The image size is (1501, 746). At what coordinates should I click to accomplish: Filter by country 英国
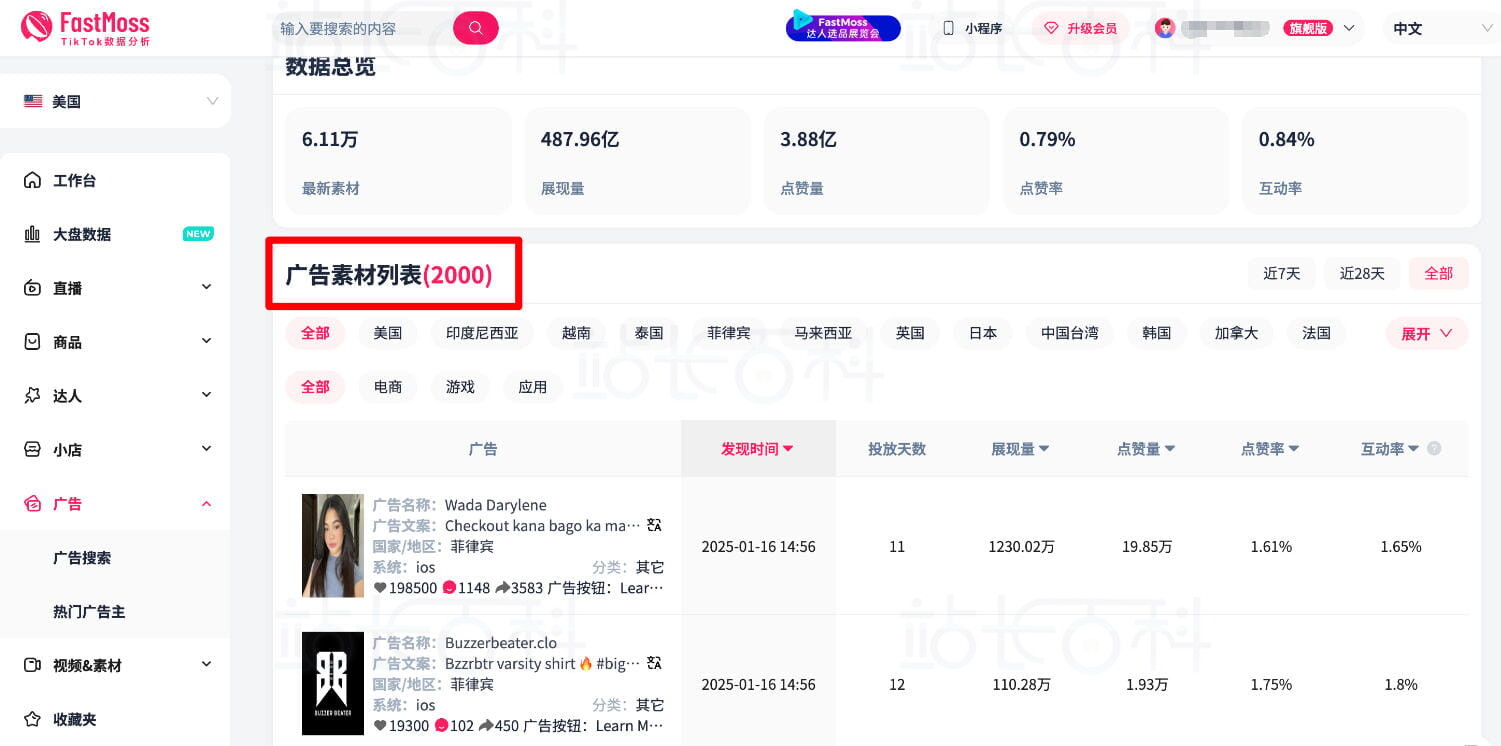[910, 333]
